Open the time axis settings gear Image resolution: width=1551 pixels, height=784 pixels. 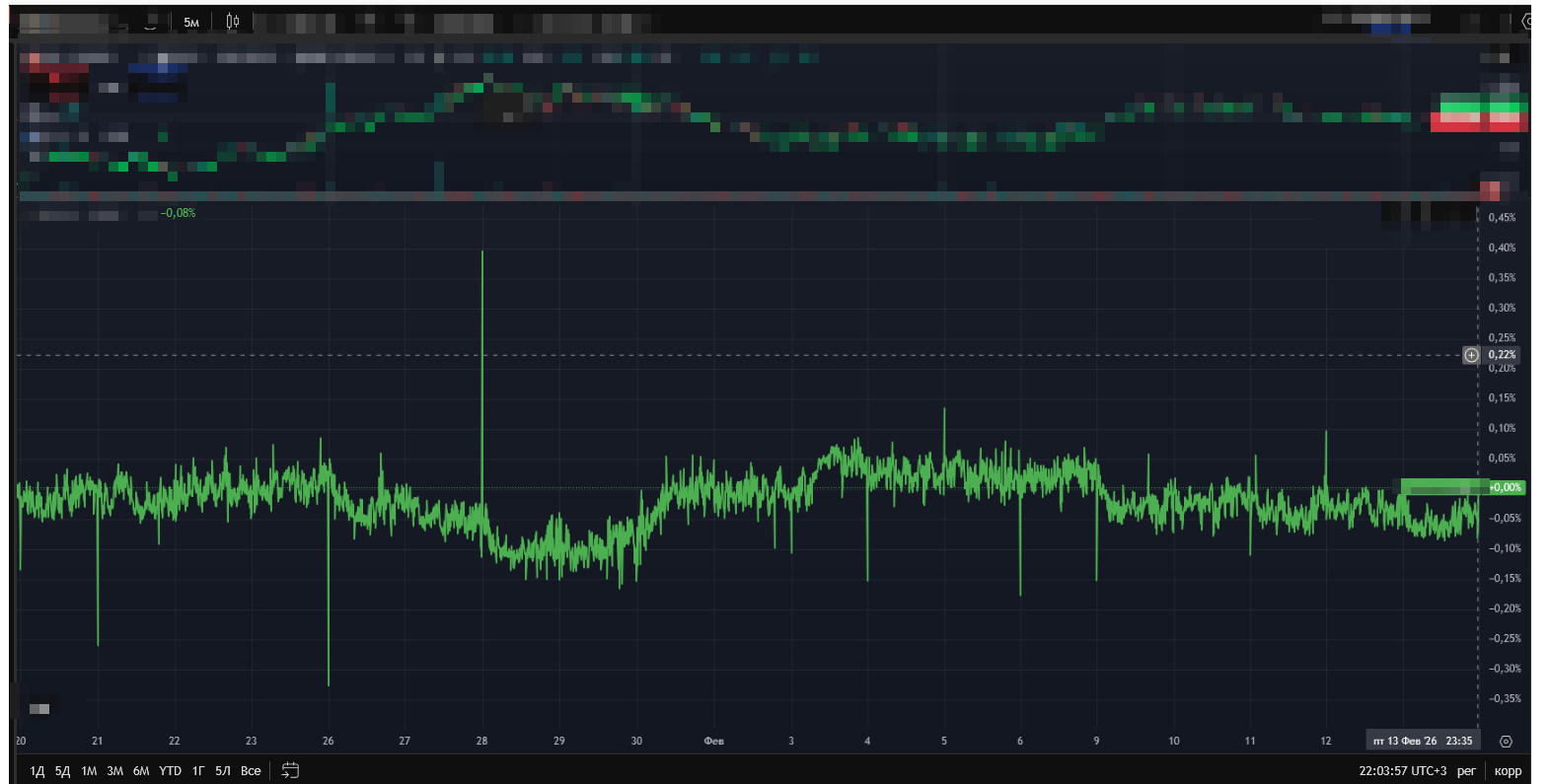pyautogui.click(x=1506, y=742)
